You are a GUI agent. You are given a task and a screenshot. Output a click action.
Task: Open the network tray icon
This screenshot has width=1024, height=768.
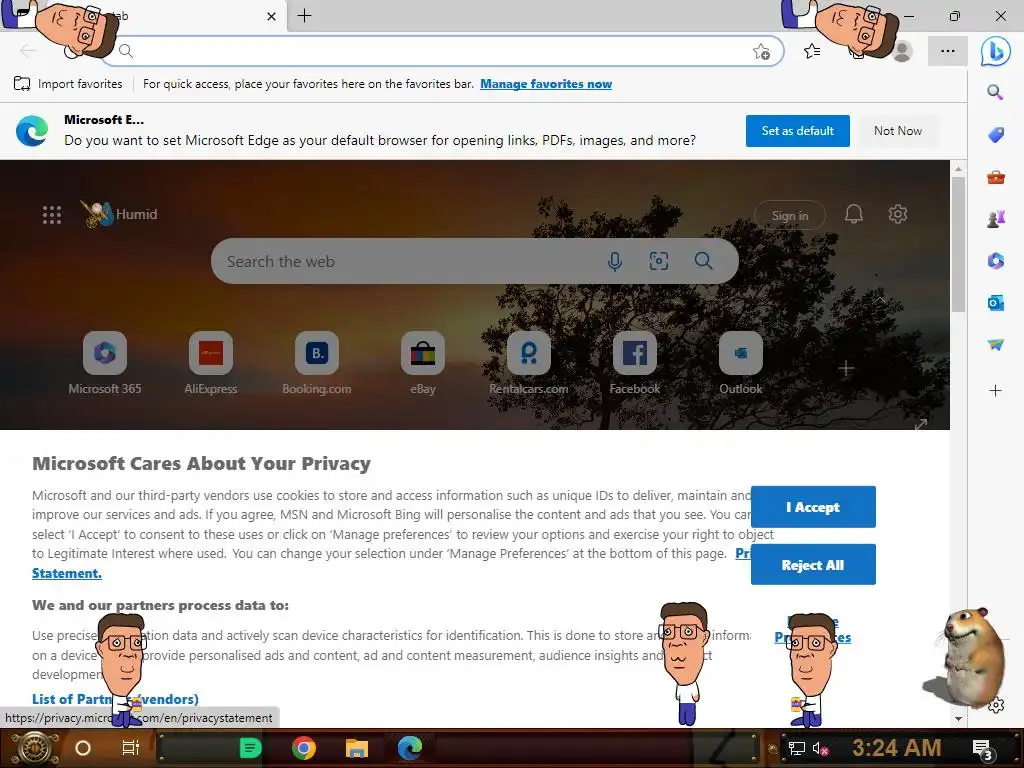(x=796, y=748)
